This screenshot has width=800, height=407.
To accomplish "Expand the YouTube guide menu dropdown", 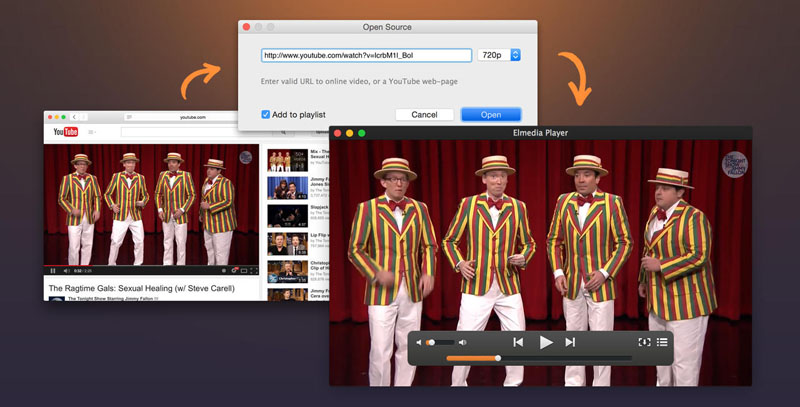I will 92,132.
